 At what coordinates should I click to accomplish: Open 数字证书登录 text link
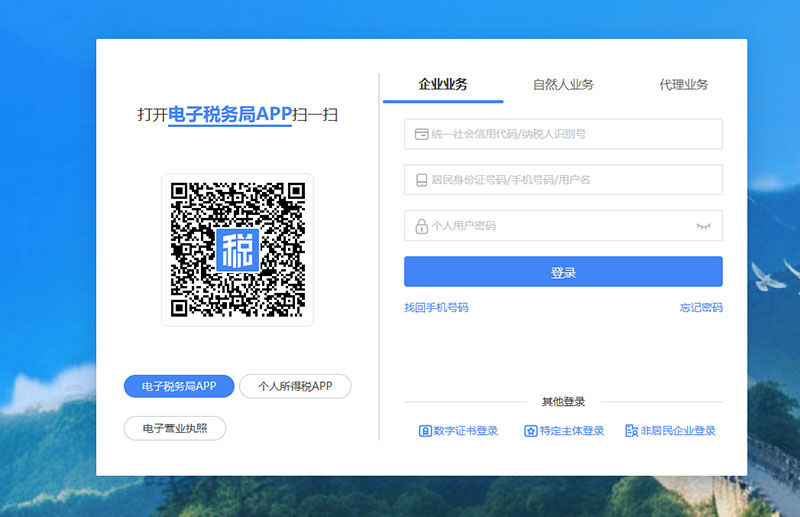click(x=466, y=431)
